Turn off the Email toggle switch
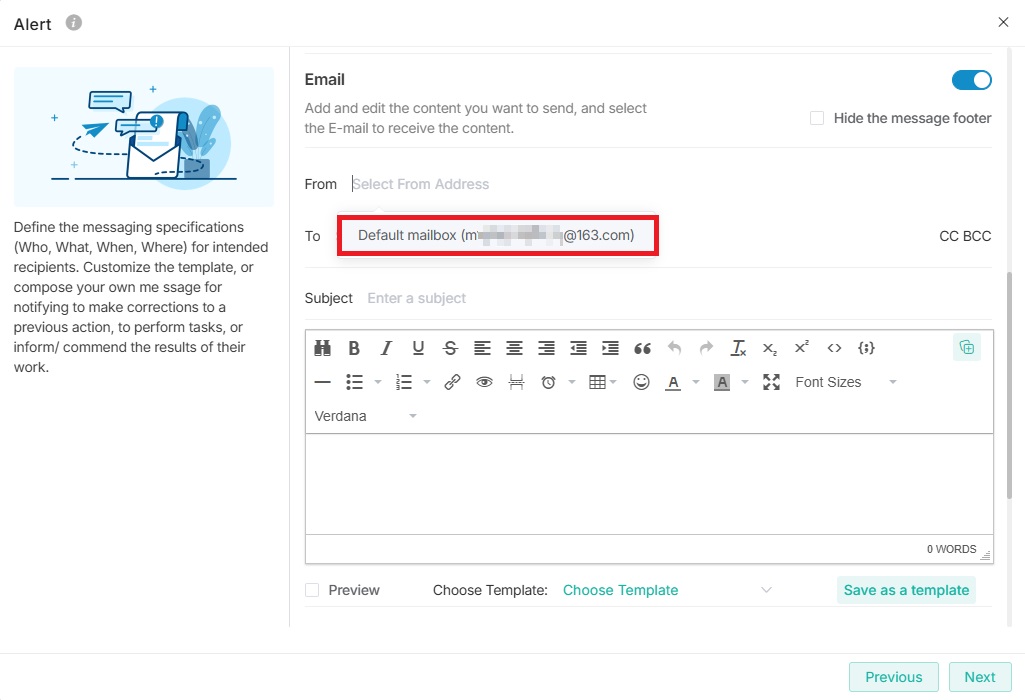This screenshot has width=1025, height=700. (971, 80)
